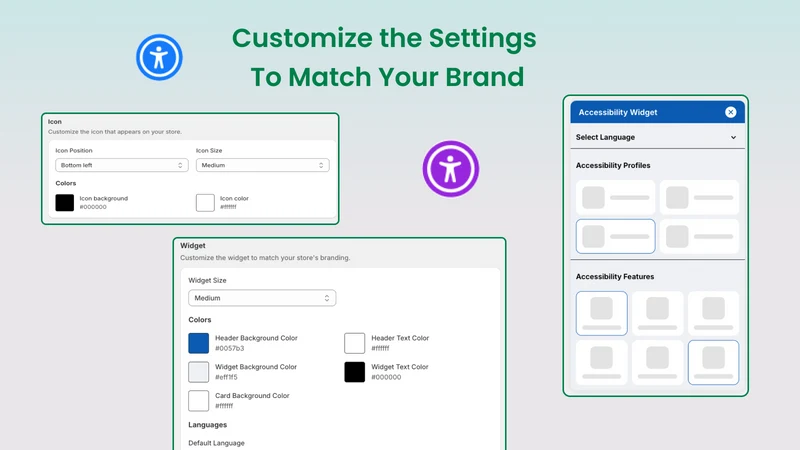Click the #0057b3 hex value
This screenshot has width=800, height=450.
(230, 348)
